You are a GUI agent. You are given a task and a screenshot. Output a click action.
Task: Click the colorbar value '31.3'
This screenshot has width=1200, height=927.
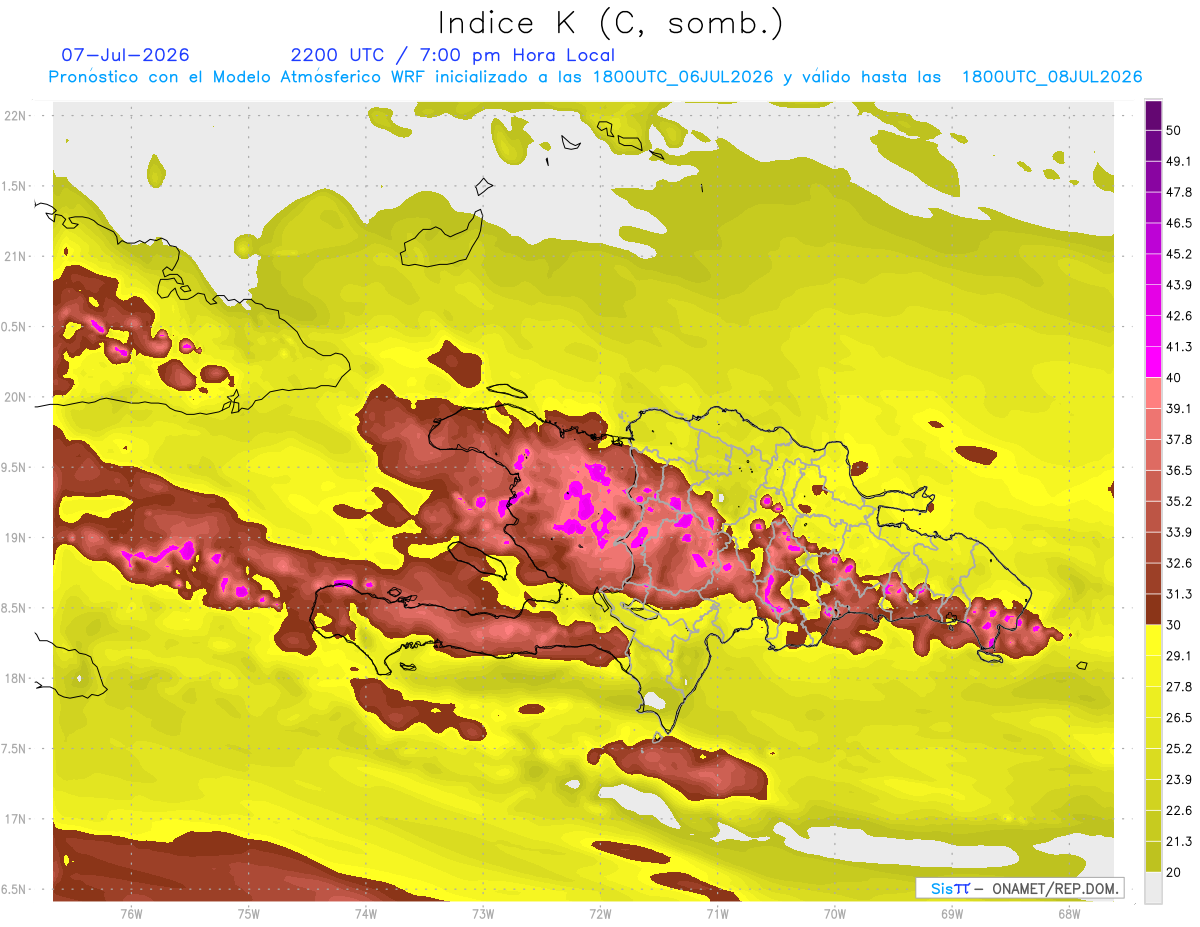(x=1179, y=594)
